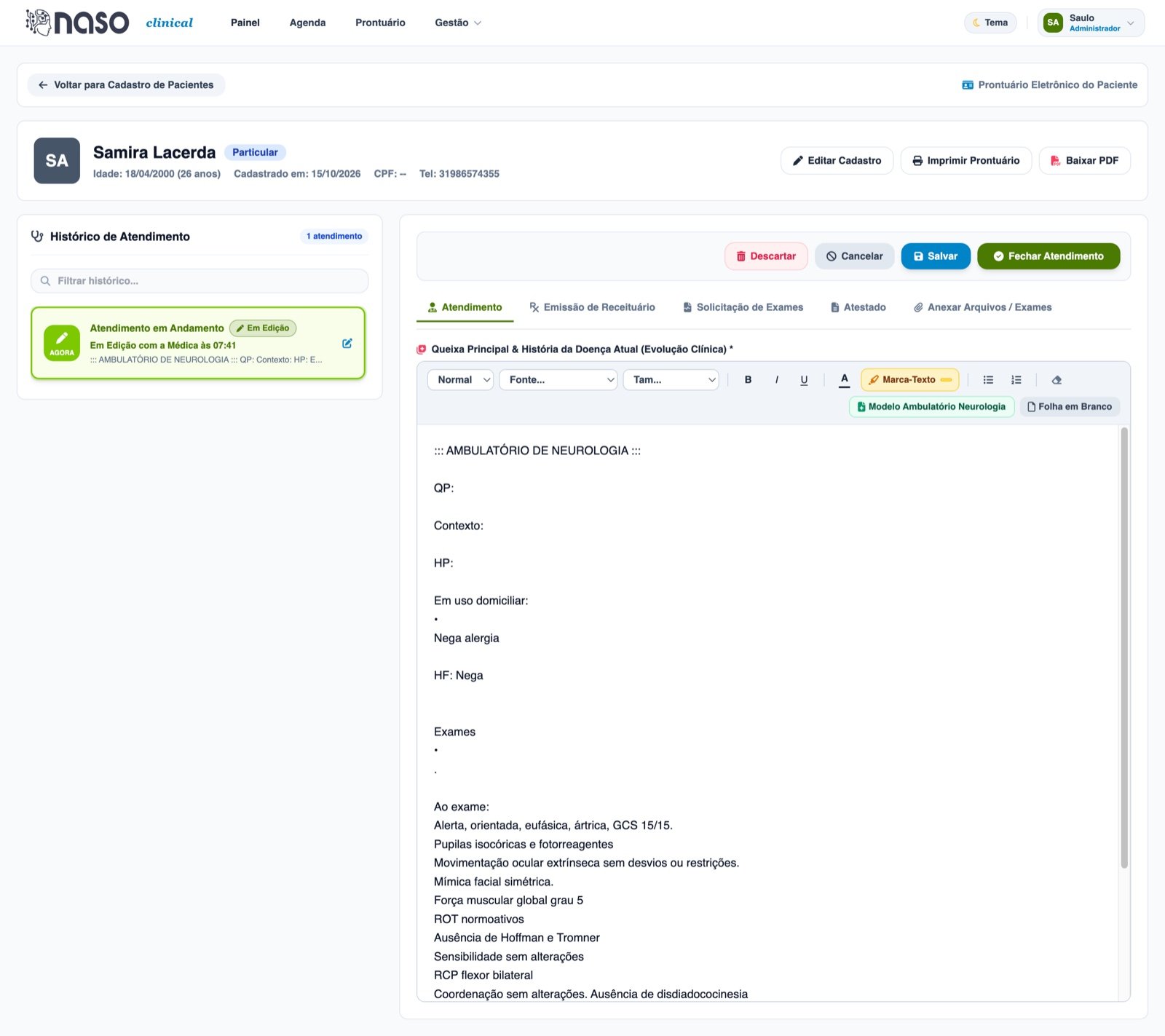The image size is (1165, 1036).
Task: Go back via Voltar para Cadastro de Pacientes
Action: [x=126, y=85]
